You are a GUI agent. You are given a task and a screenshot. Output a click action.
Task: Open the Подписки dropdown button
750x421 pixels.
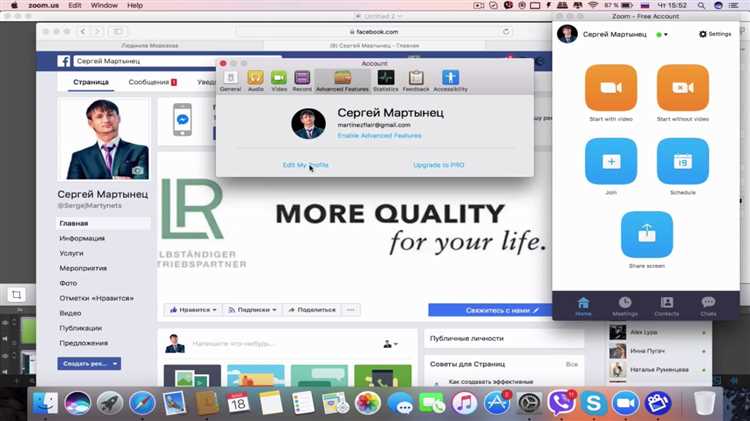(x=252, y=310)
